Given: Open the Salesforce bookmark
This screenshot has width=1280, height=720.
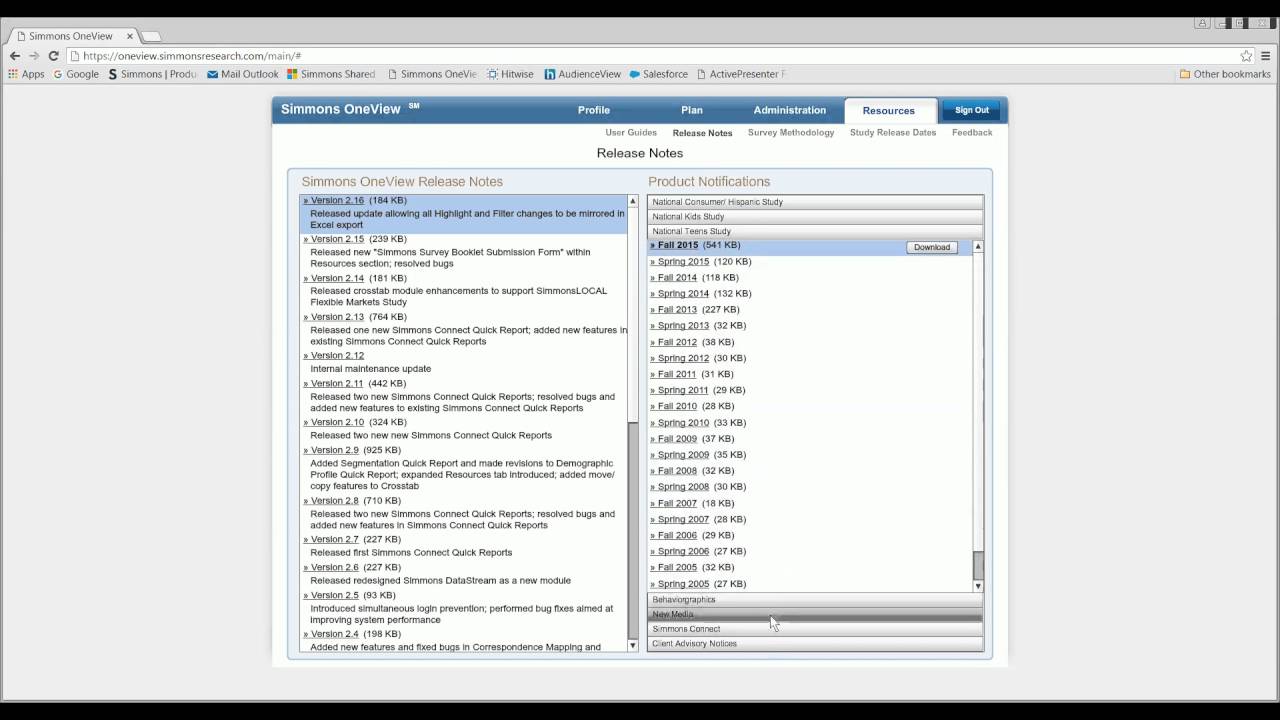Looking at the screenshot, I should pyautogui.click(x=658, y=74).
